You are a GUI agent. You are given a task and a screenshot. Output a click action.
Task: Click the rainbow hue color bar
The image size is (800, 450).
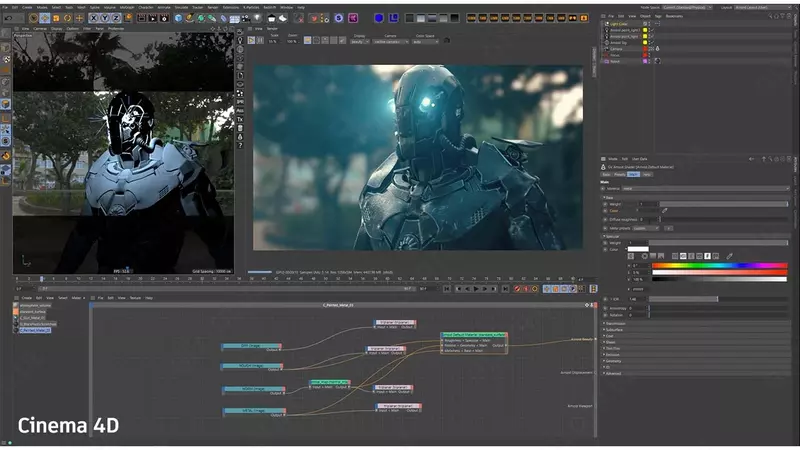click(719, 265)
